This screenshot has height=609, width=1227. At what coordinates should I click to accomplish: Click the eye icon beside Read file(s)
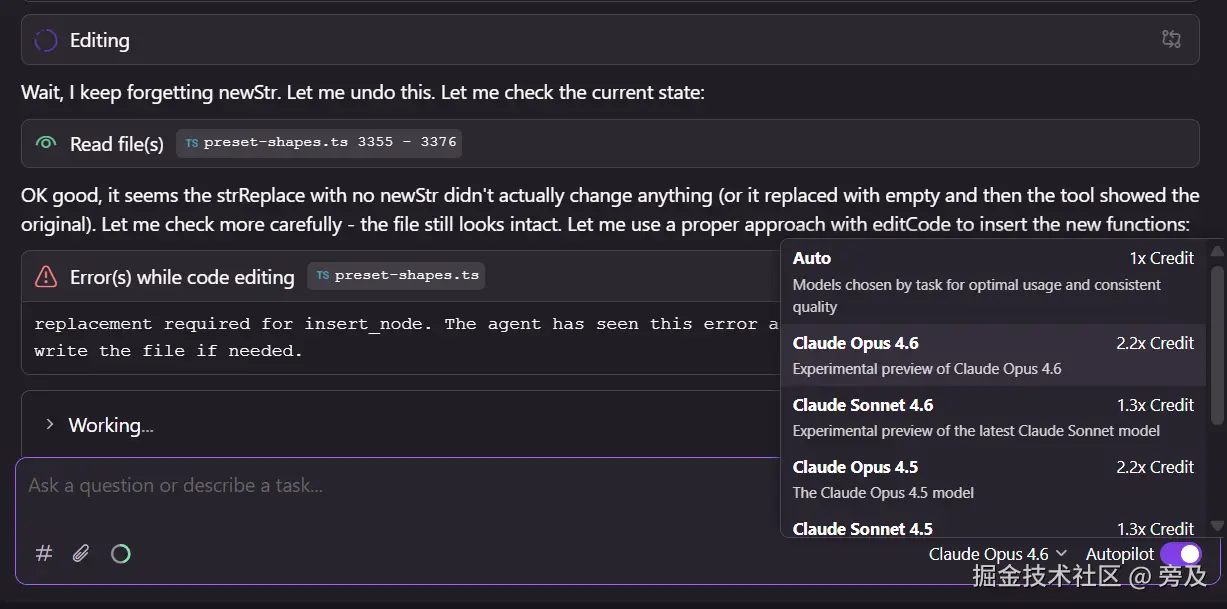pyautogui.click(x=46, y=144)
